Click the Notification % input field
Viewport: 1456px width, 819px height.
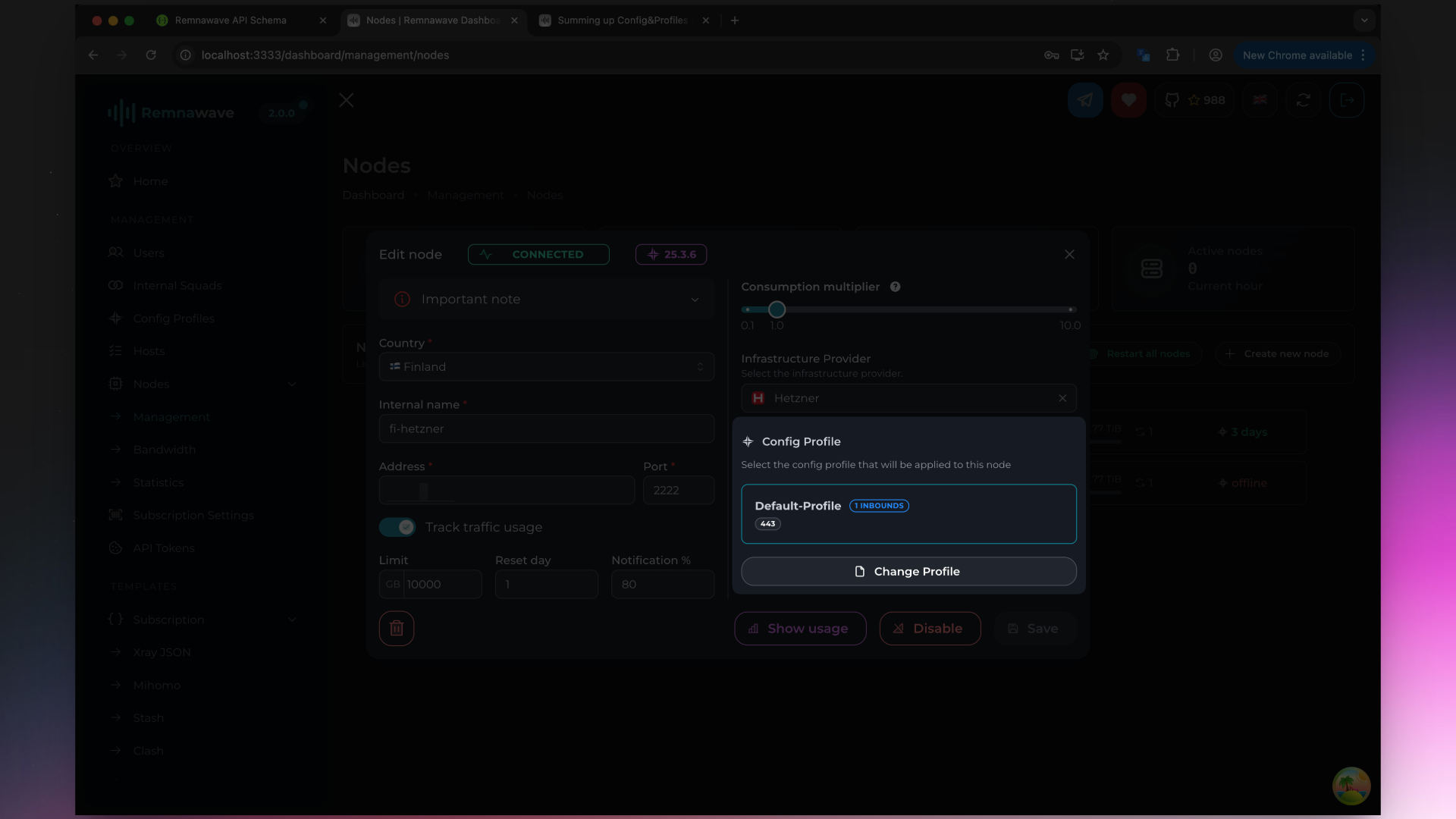pos(662,584)
